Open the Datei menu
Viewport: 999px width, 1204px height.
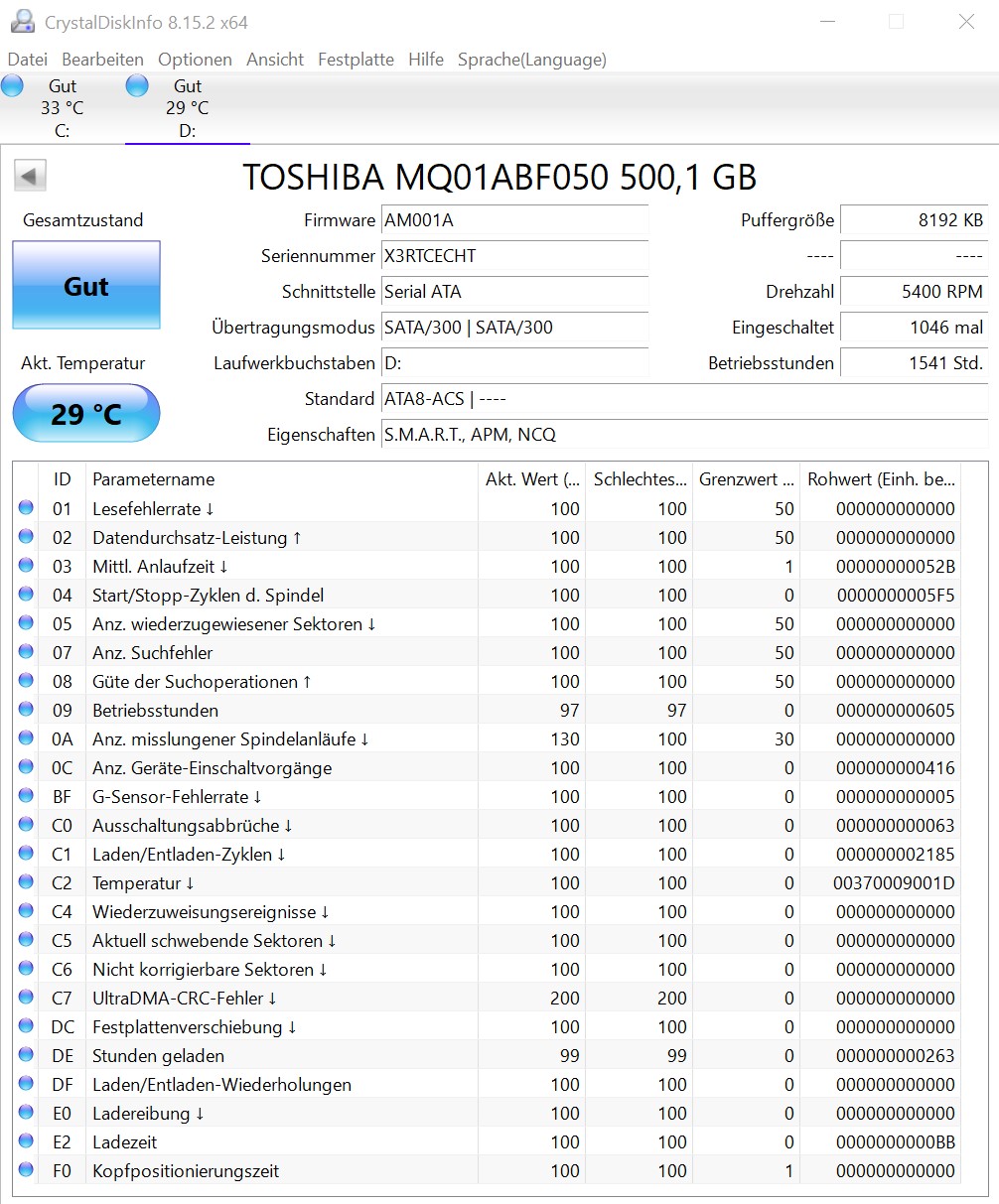point(27,60)
